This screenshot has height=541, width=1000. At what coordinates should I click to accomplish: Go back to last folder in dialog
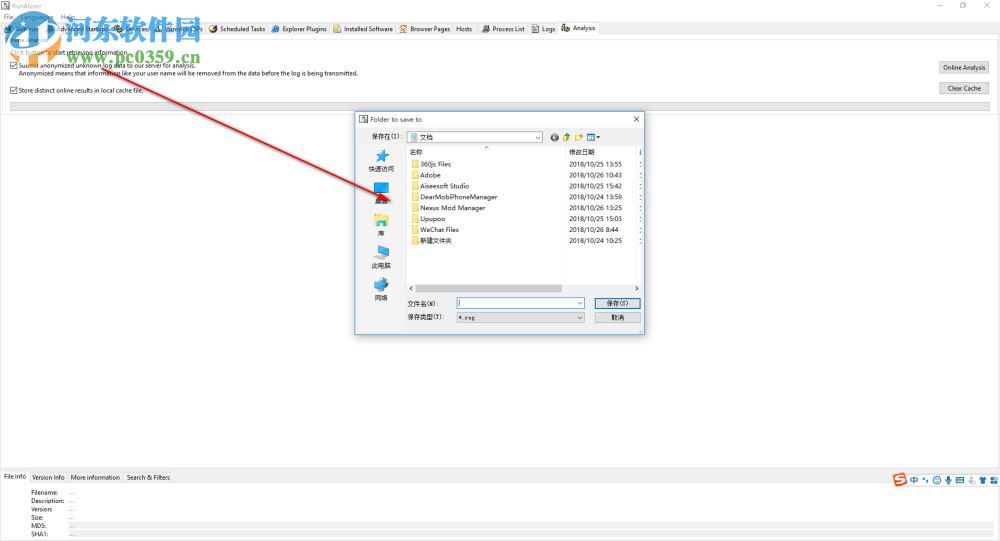coord(554,137)
